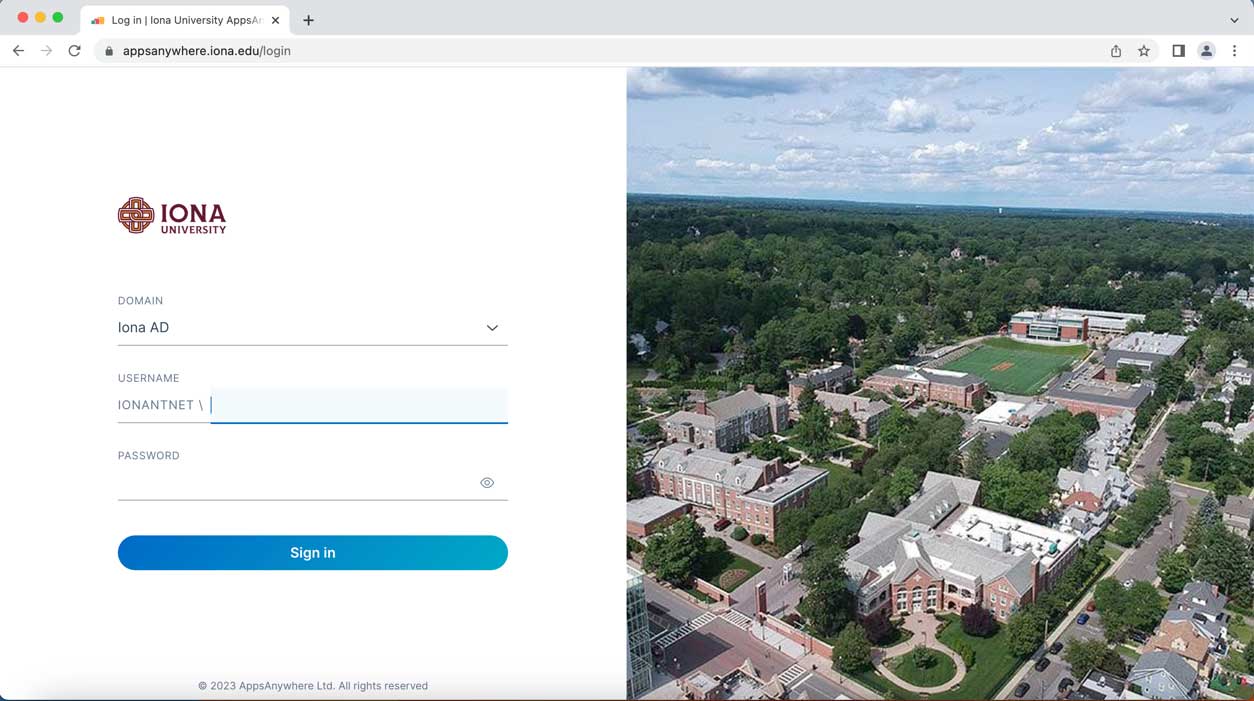Screen dimensions: 1254x701
Task: Click the Iona University logo
Action: [x=172, y=215]
